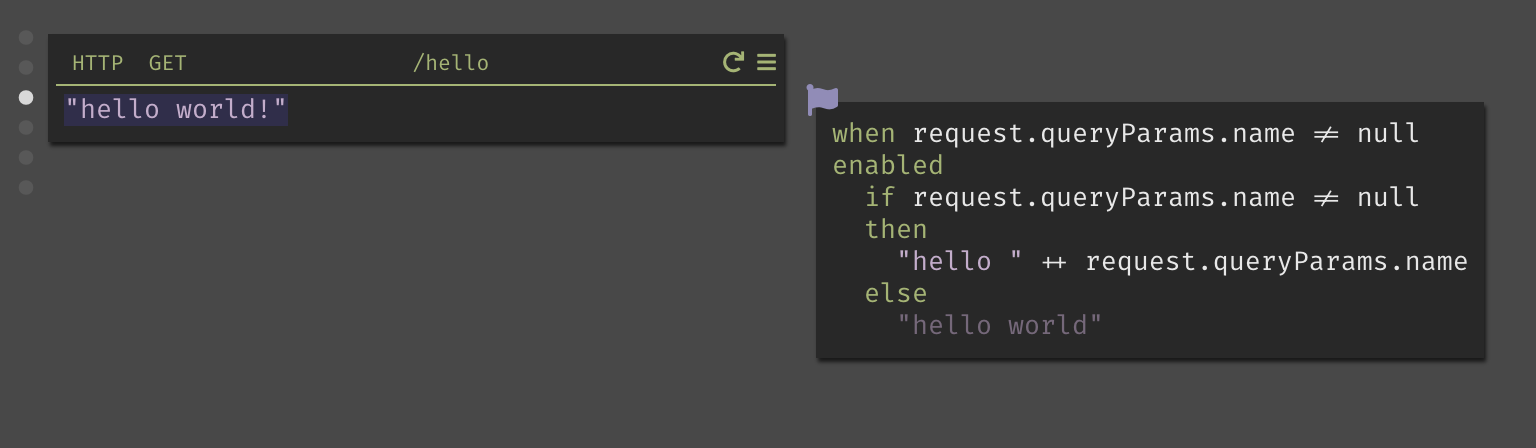Click 'null' on the 'when' condition line

(x=1388, y=133)
